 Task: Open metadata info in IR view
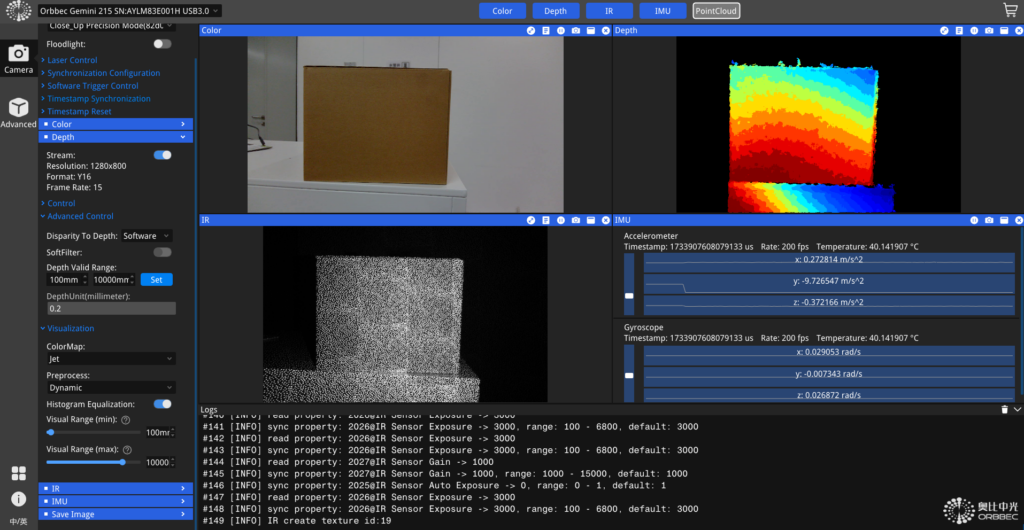coord(546,221)
